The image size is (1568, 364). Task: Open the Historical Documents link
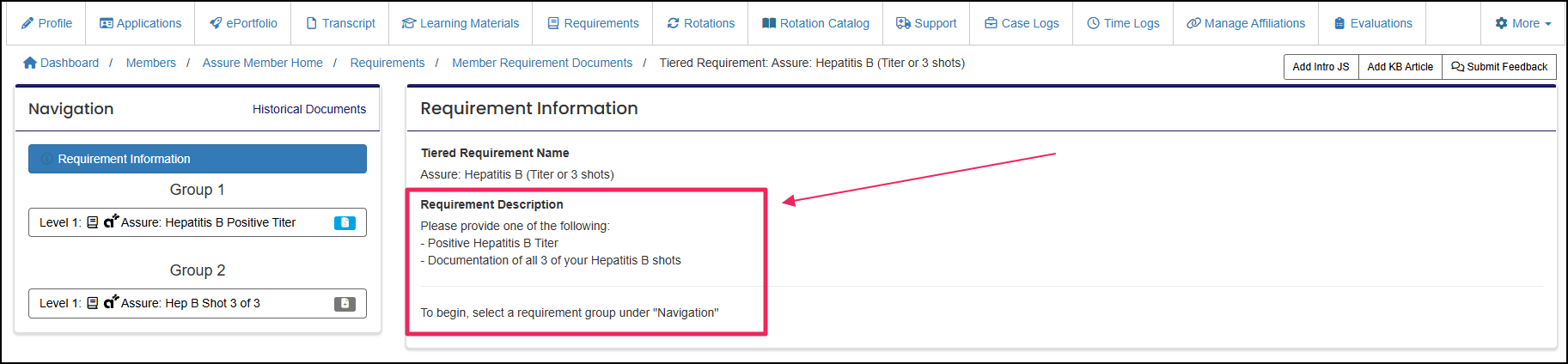[309, 109]
